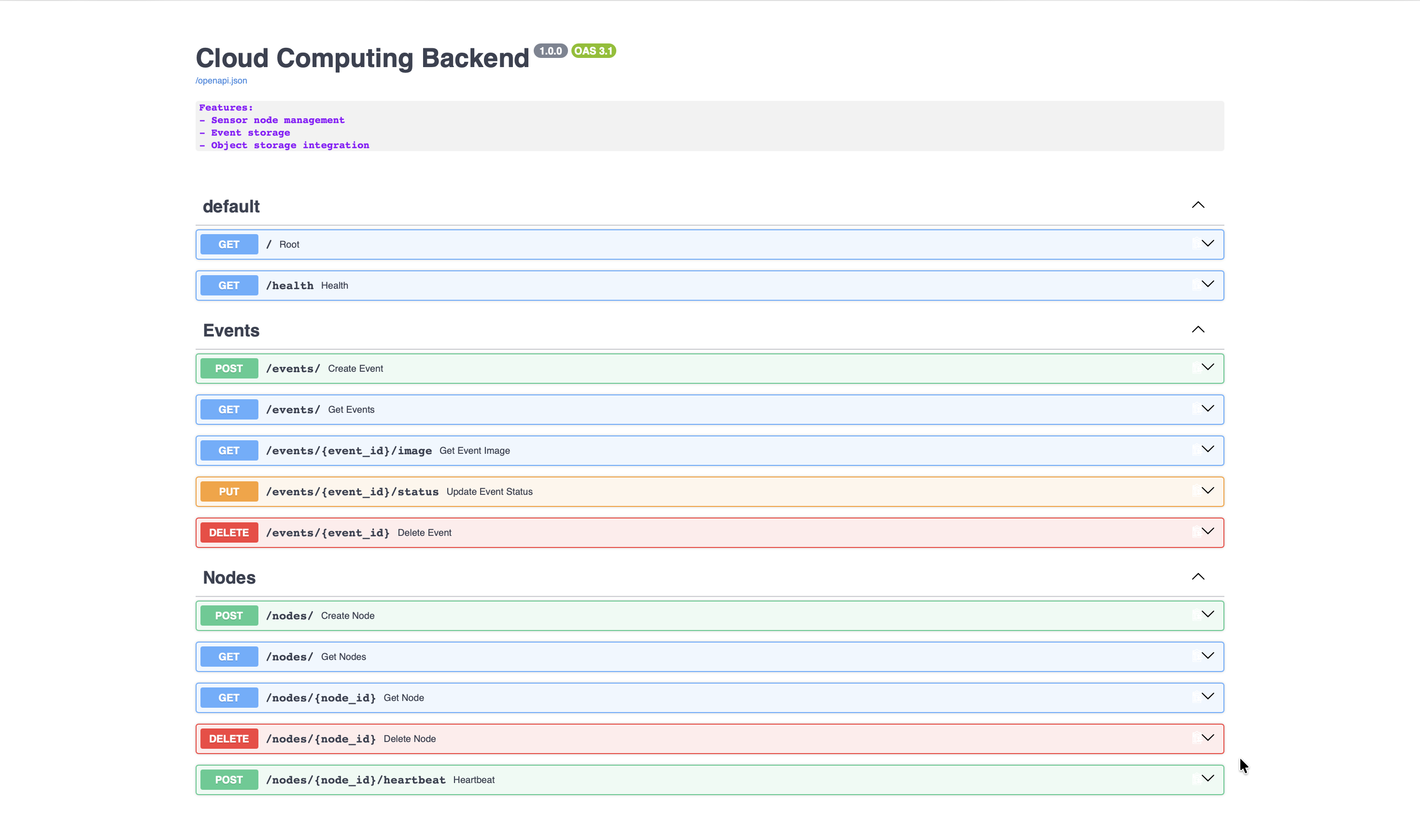Click the 'Root' summary text

pos(289,245)
